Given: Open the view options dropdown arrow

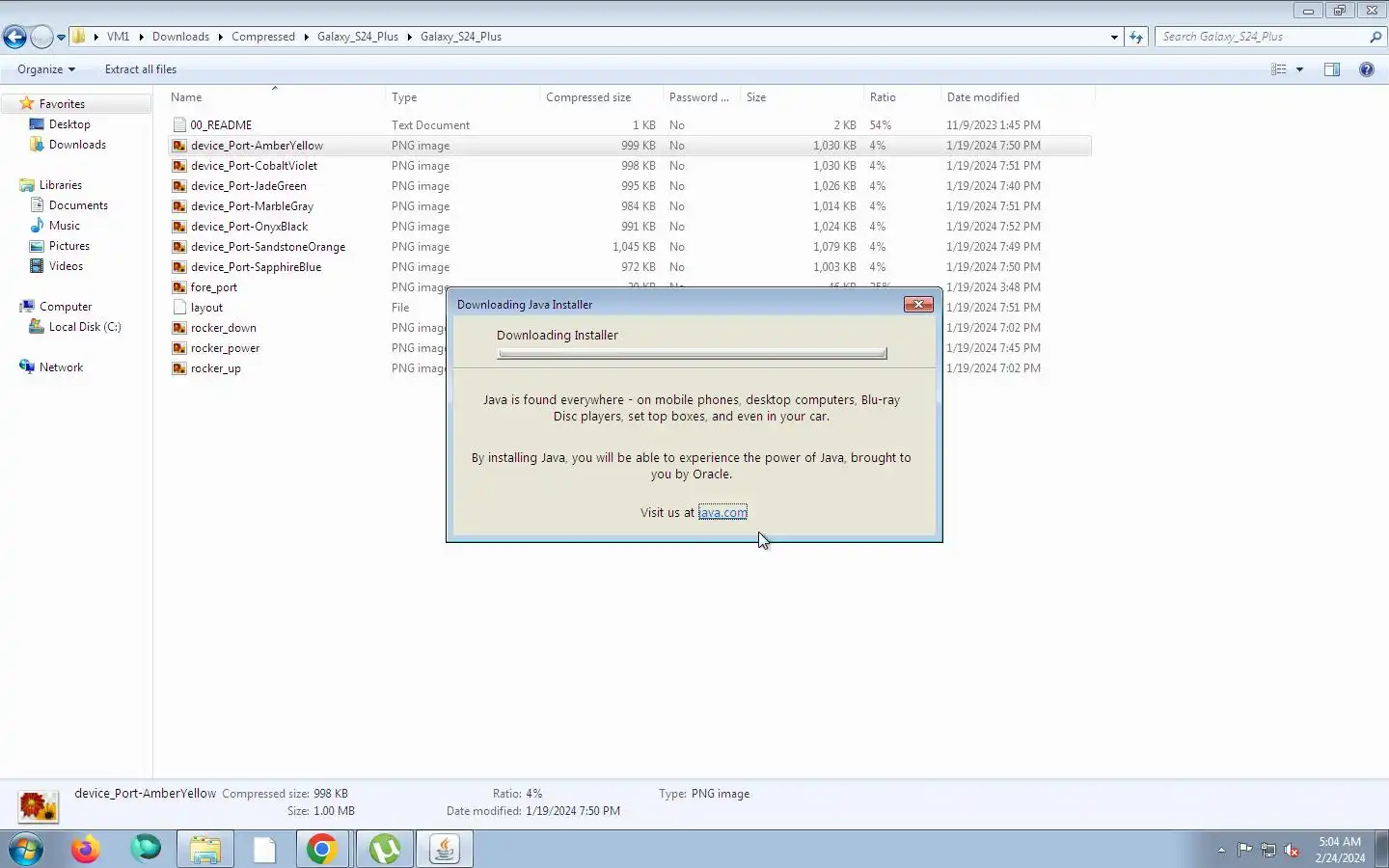Looking at the screenshot, I should (1299, 69).
